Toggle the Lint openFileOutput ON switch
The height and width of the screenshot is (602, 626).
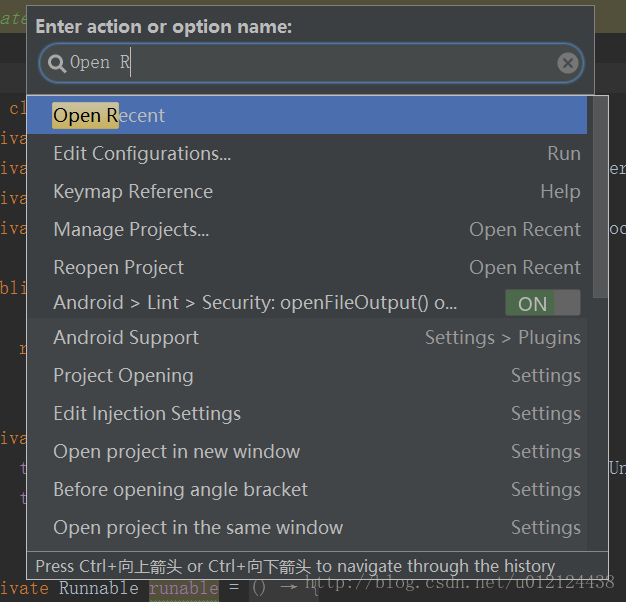(x=543, y=303)
